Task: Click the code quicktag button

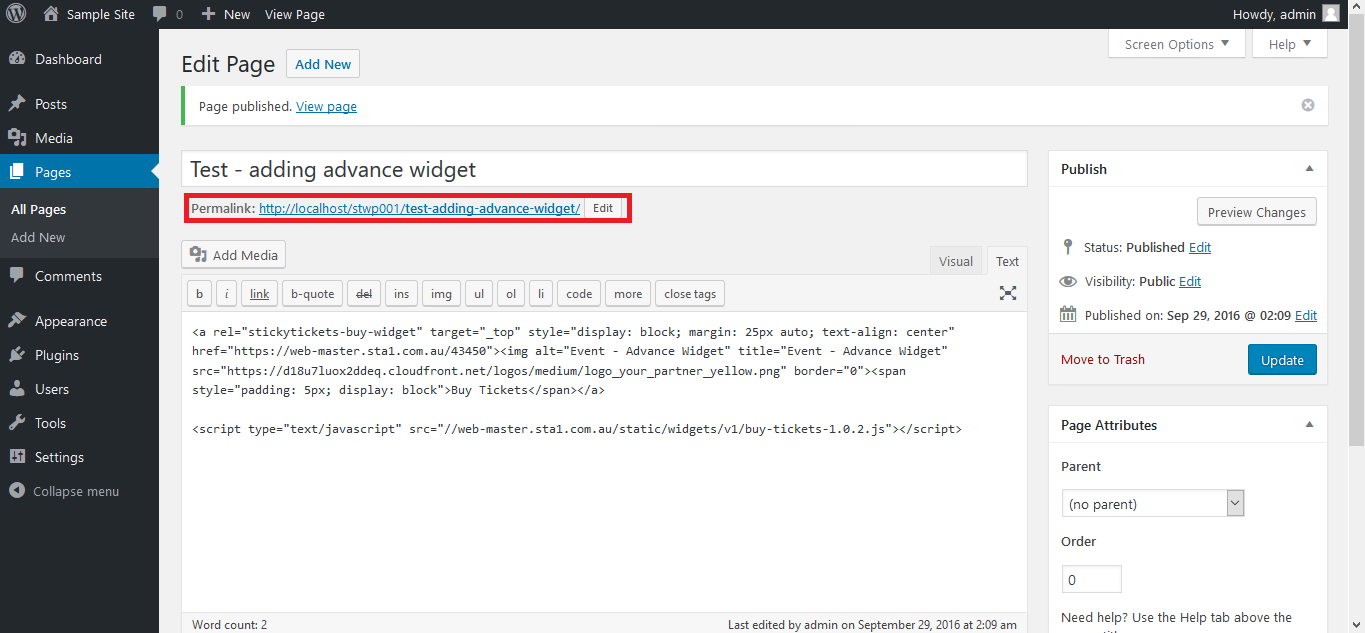Action: pyautogui.click(x=579, y=293)
